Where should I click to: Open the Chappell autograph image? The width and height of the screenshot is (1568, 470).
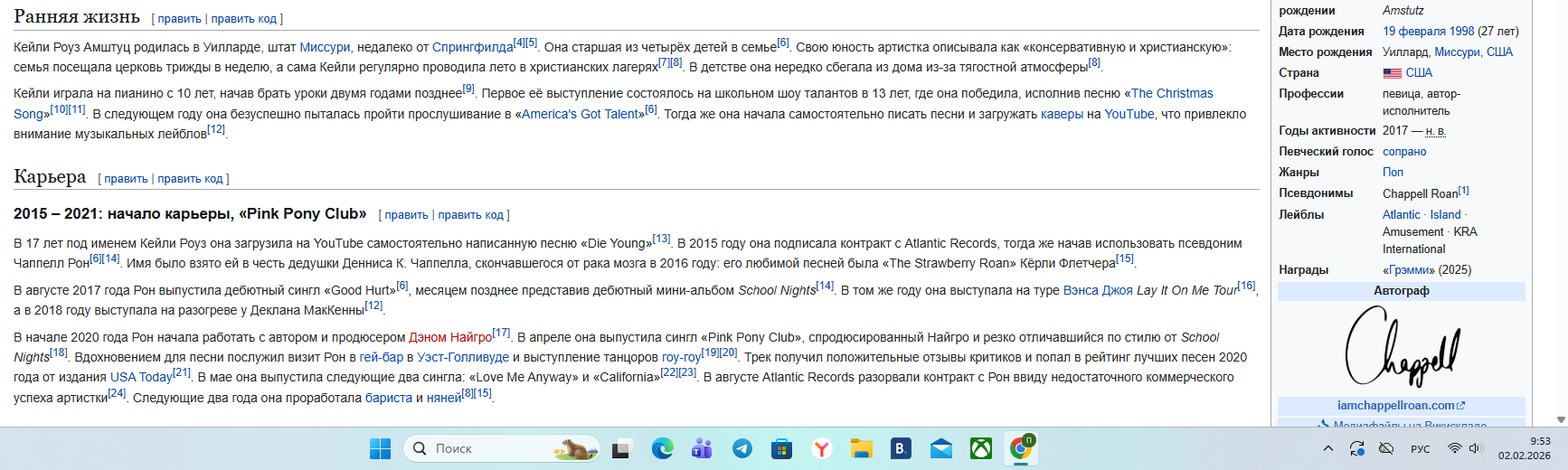click(1402, 346)
